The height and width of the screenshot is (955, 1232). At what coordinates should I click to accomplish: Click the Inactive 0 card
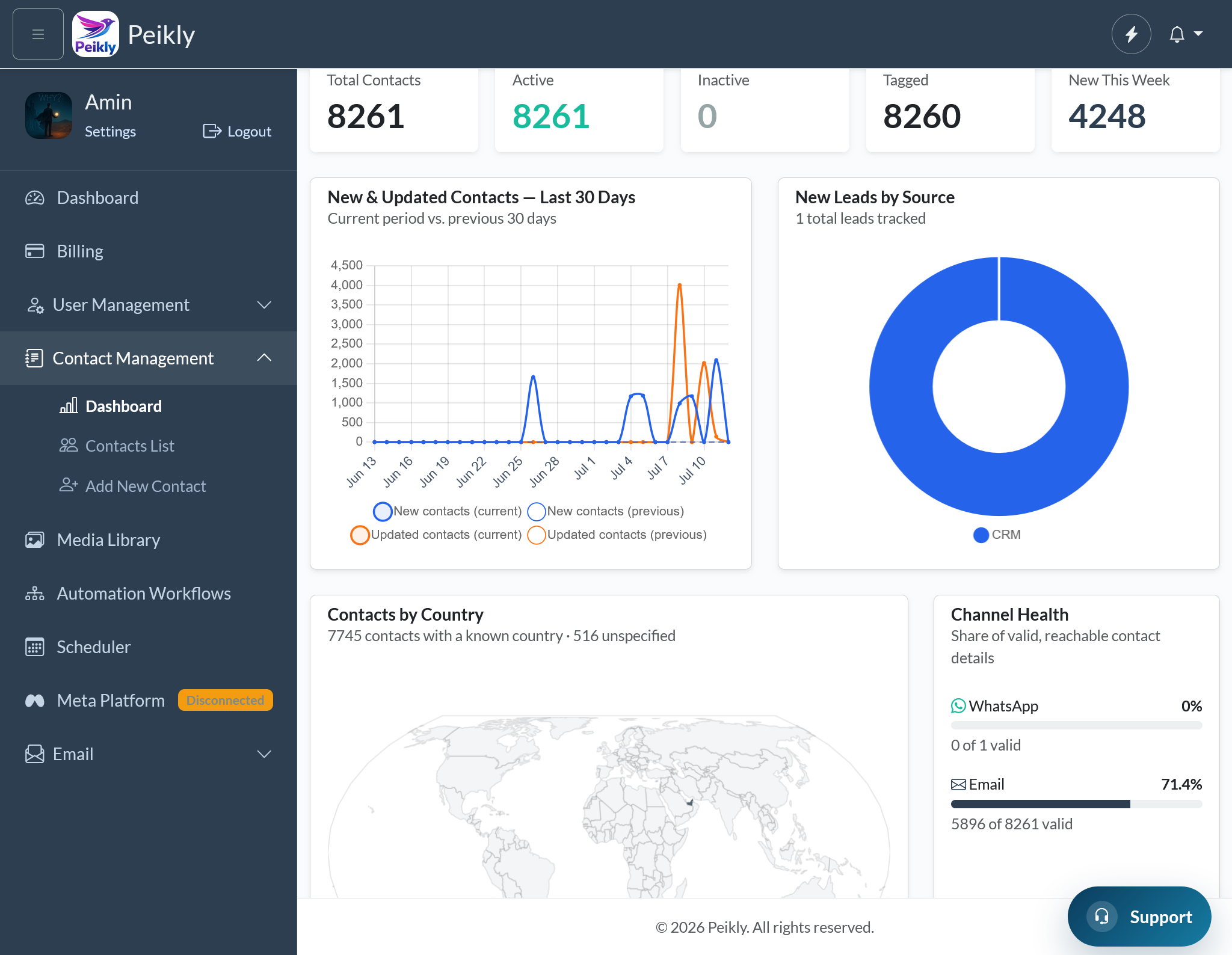[x=765, y=110]
